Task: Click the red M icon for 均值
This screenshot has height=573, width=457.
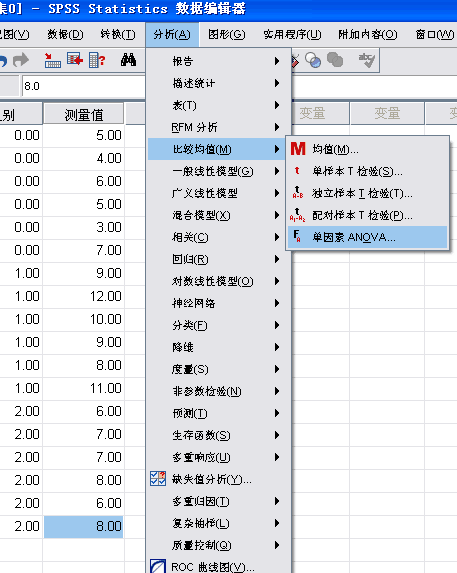Action: tap(298, 149)
